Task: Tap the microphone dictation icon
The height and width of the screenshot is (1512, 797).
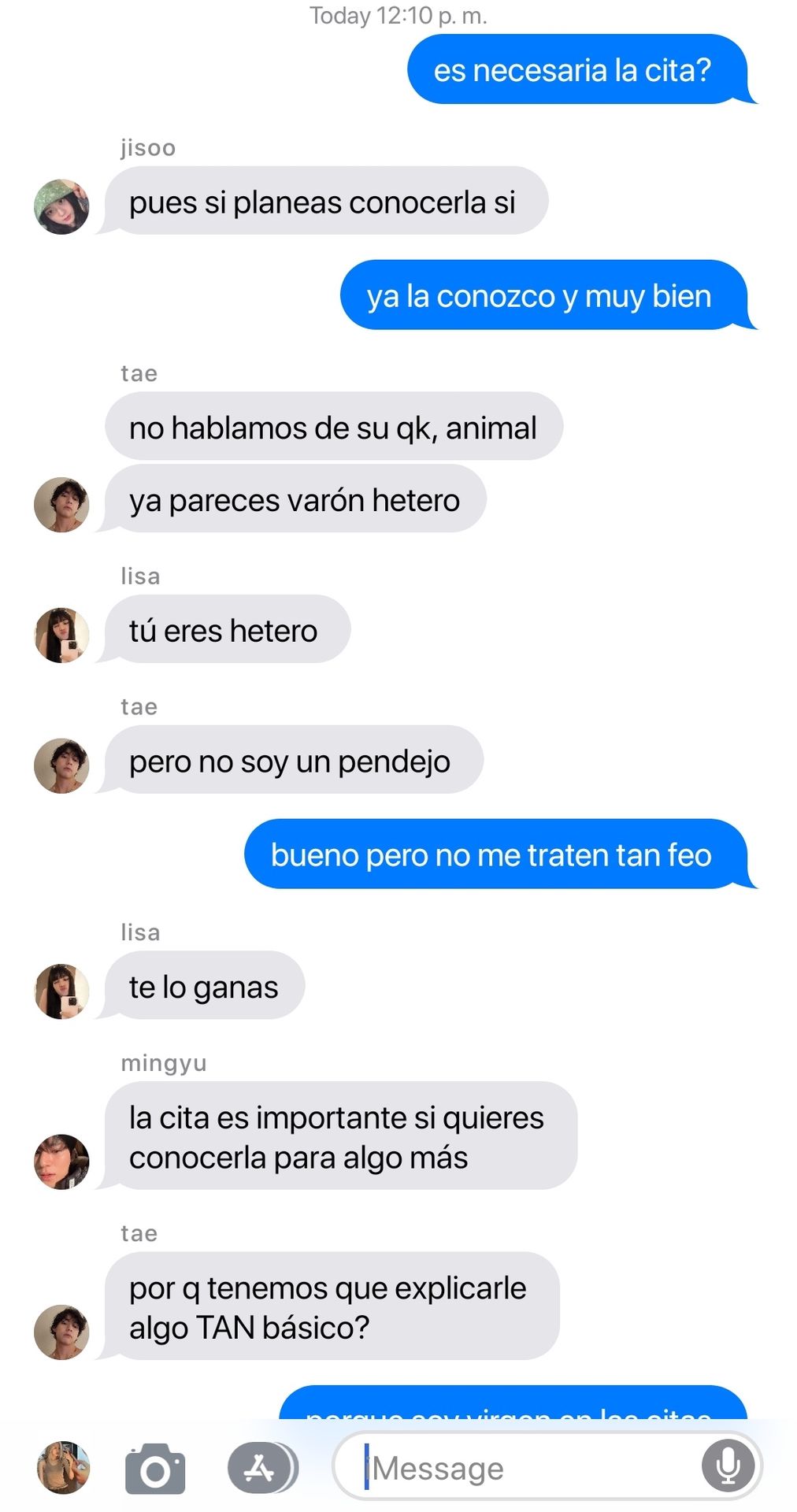Action: coord(728,1466)
